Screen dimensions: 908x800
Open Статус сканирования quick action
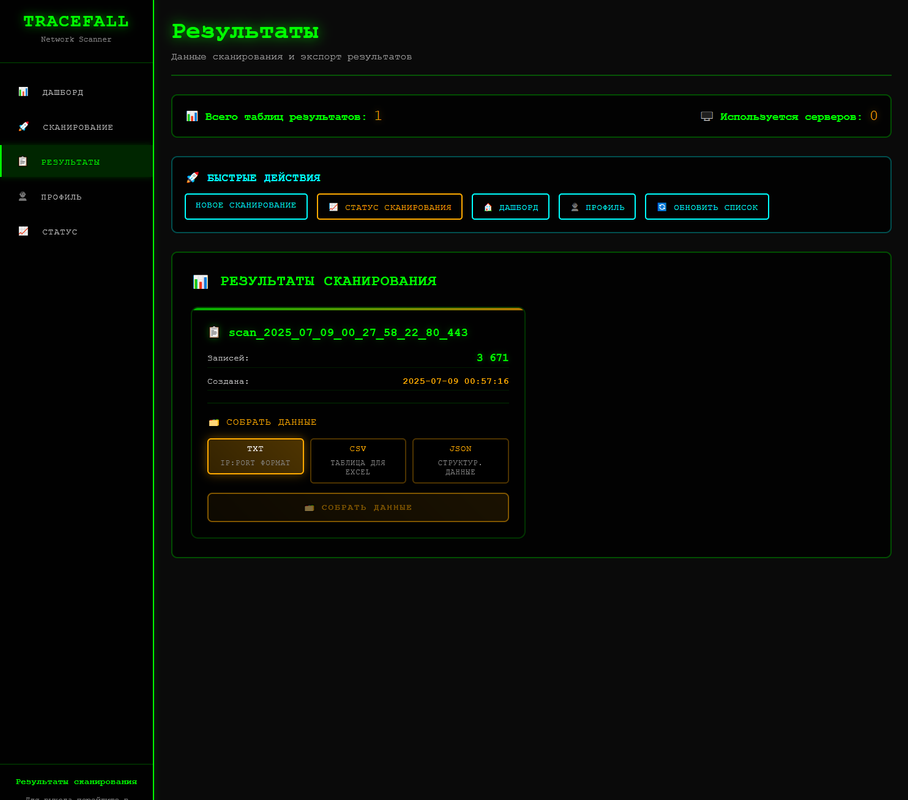click(x=390, y=206)
